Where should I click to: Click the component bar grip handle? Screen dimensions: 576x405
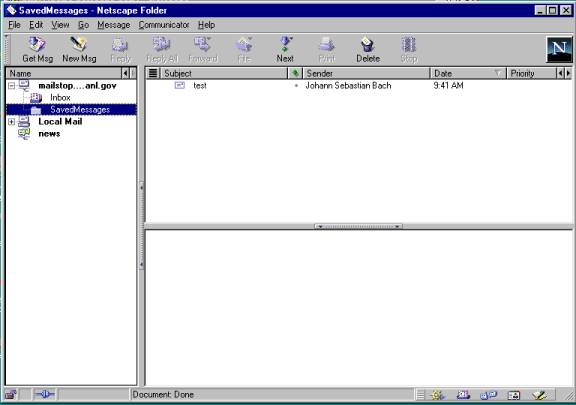(x=421, y=395)
